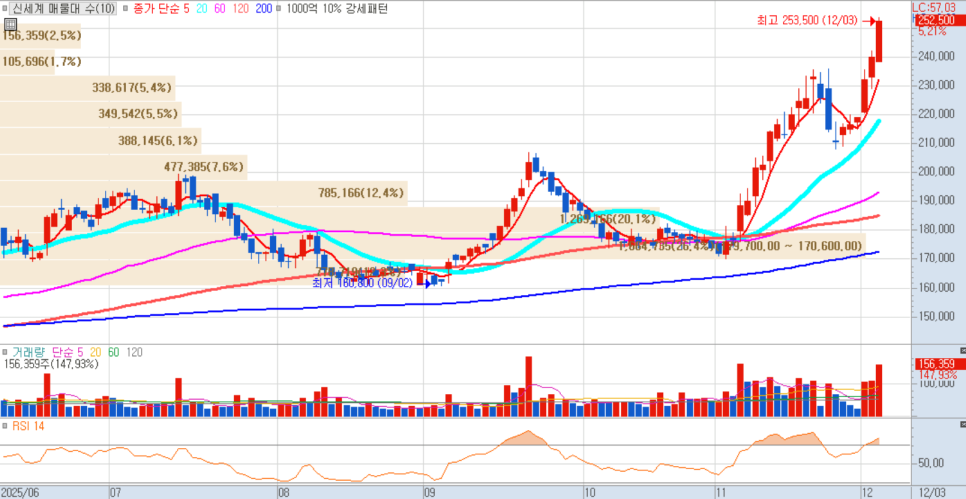Viewport: 966px width, 499px height.
Task: Click the 388,145(6.1%) volume profile label
Action: [x=158, y=140]
